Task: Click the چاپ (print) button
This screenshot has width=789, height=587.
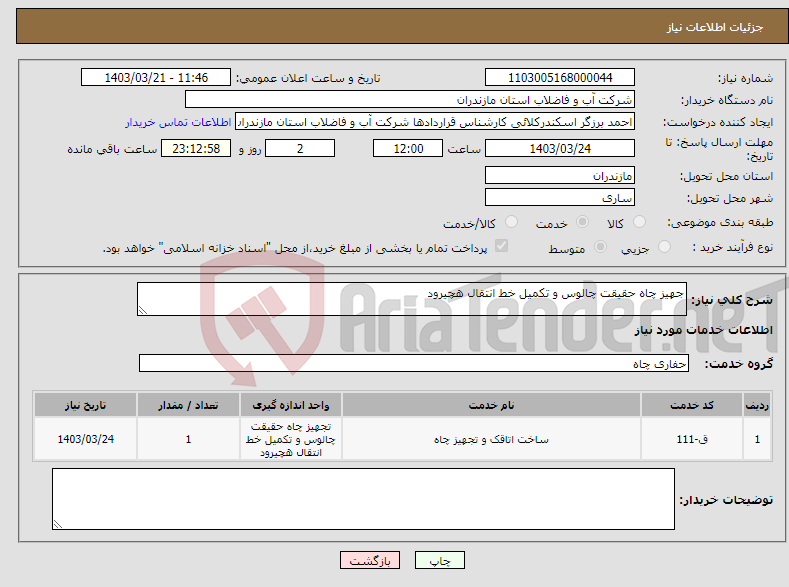Action: pos(439,560)
